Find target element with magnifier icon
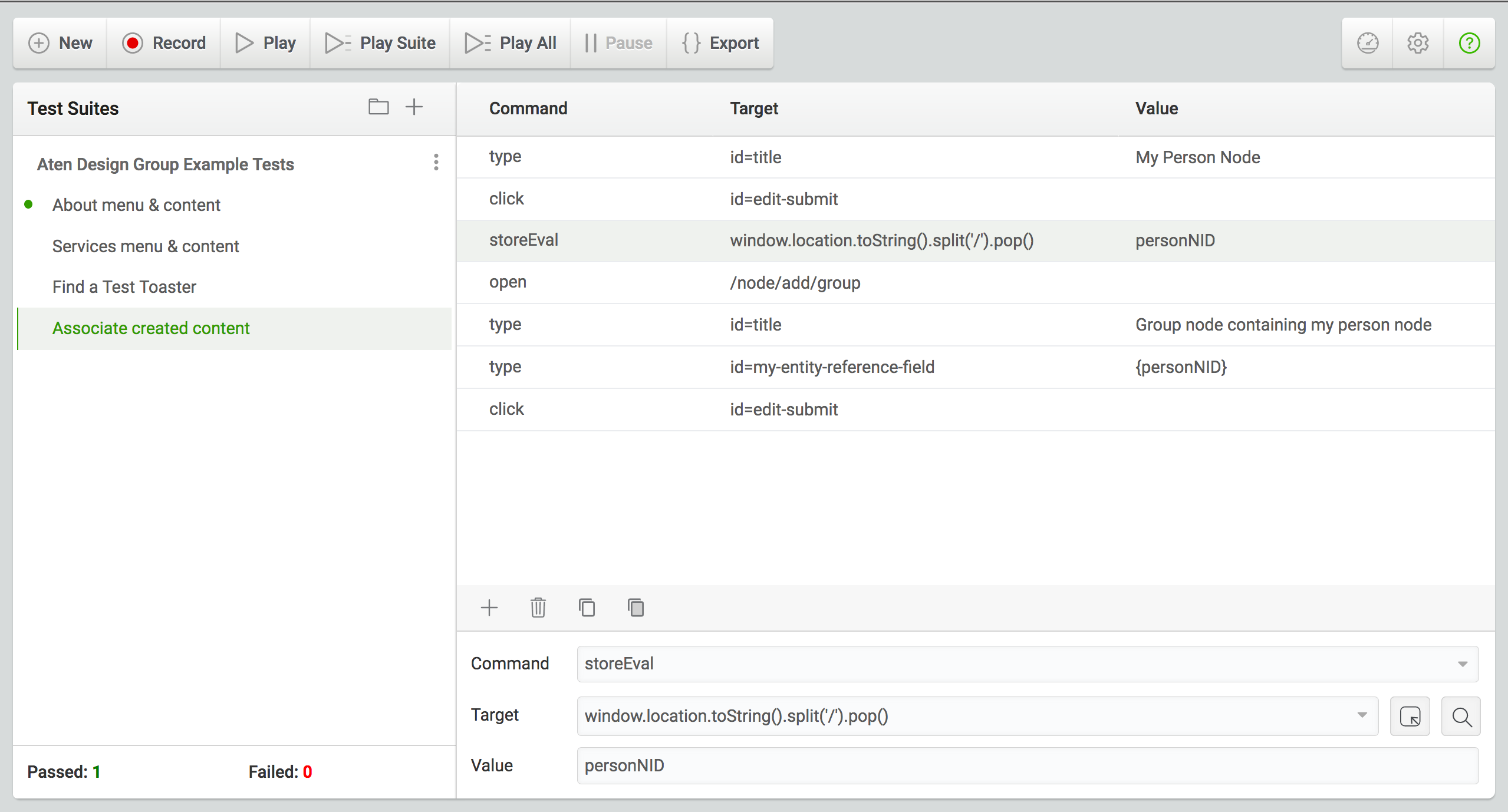Viewport: 1508px width, 812px height. coord(1461,717)
